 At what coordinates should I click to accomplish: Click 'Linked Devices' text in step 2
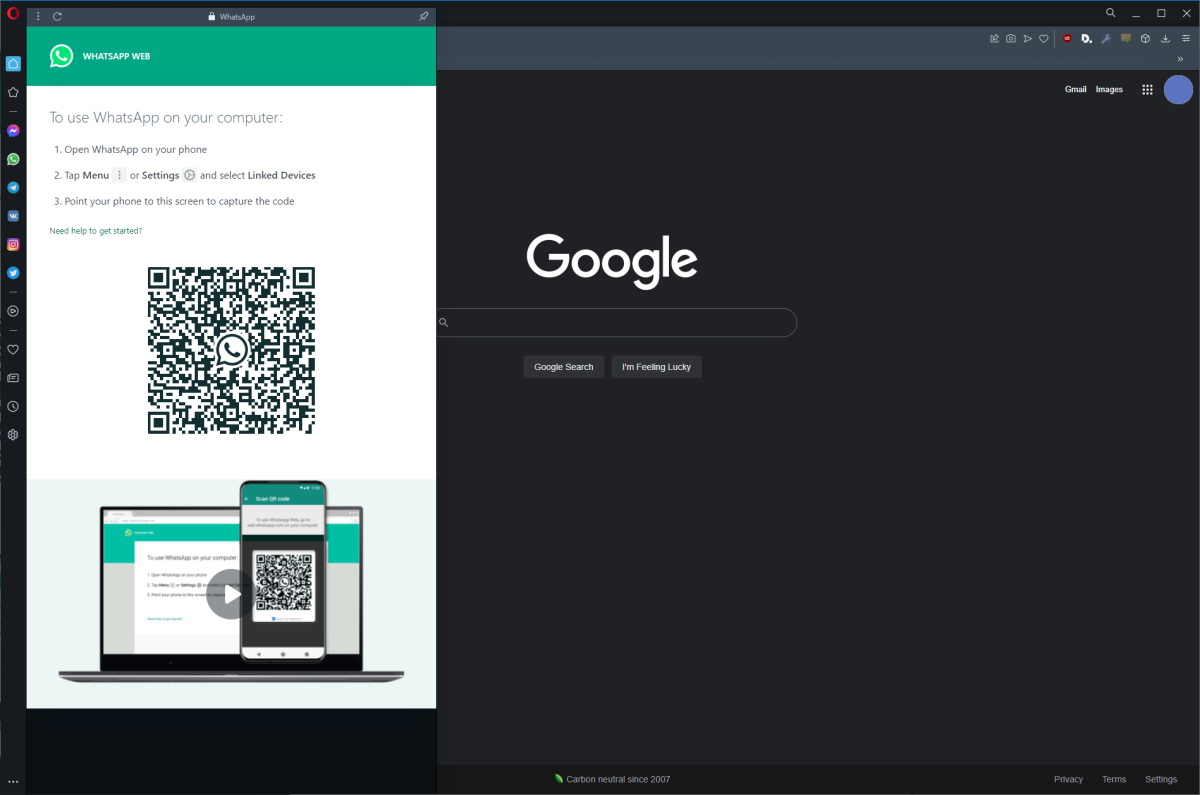pyautogui.click(x=282, y=175)
